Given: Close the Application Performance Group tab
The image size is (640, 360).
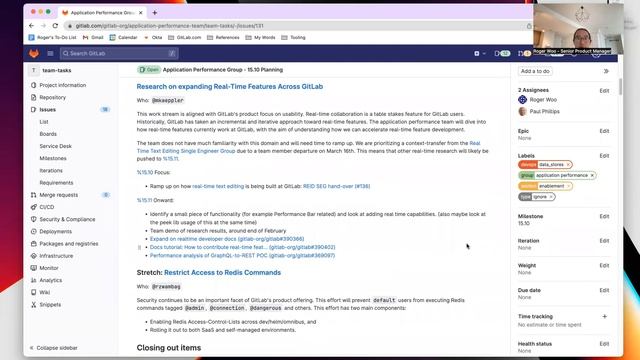Looking at the screenshot, I should pyautogui.click(x=141, y=13).
